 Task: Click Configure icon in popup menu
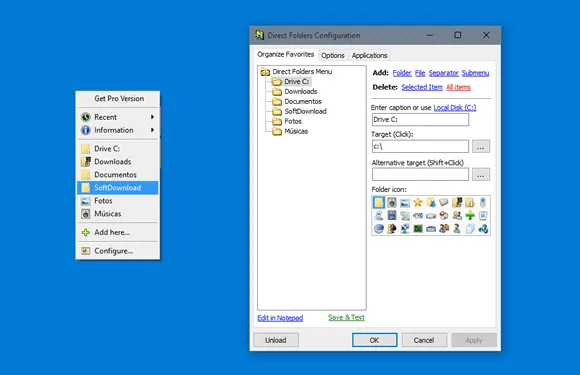click(x=85, y=251)
